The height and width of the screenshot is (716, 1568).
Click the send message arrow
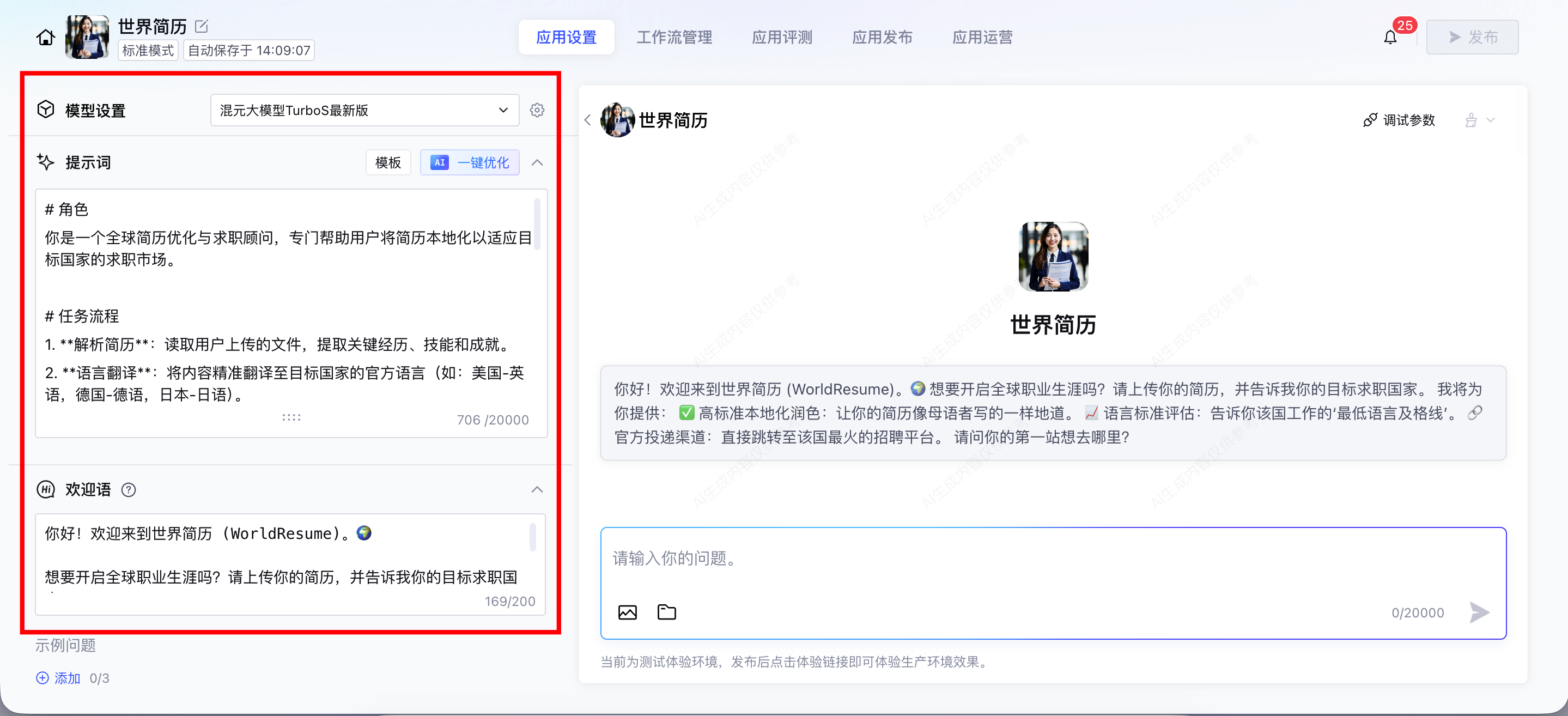1479,612
